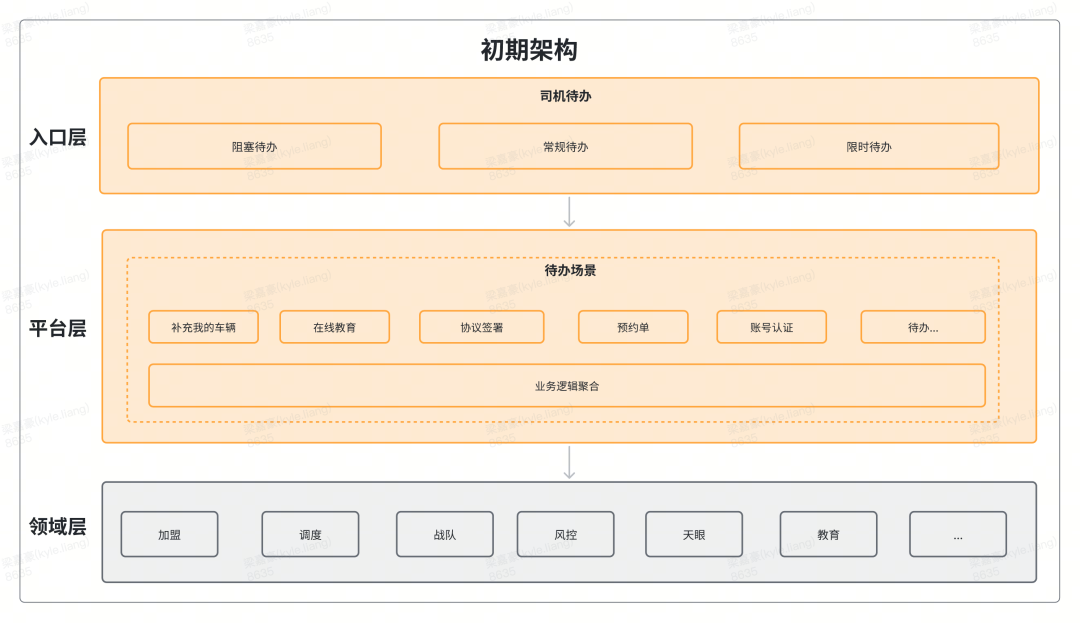Viewport: 1080px width, 623px height.
Task: Click the 业务逻辑聚合 bar
Action: [x=567, y=386]
